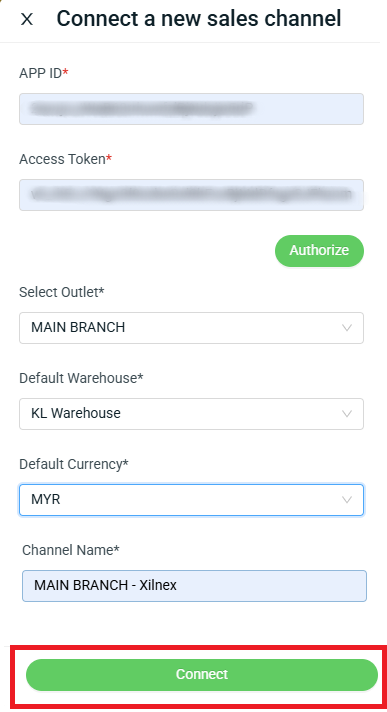The width and height of the screenshot is (387, 712).
Task: Click the red asterisk beside Access Token
Action: coord(109,158)
